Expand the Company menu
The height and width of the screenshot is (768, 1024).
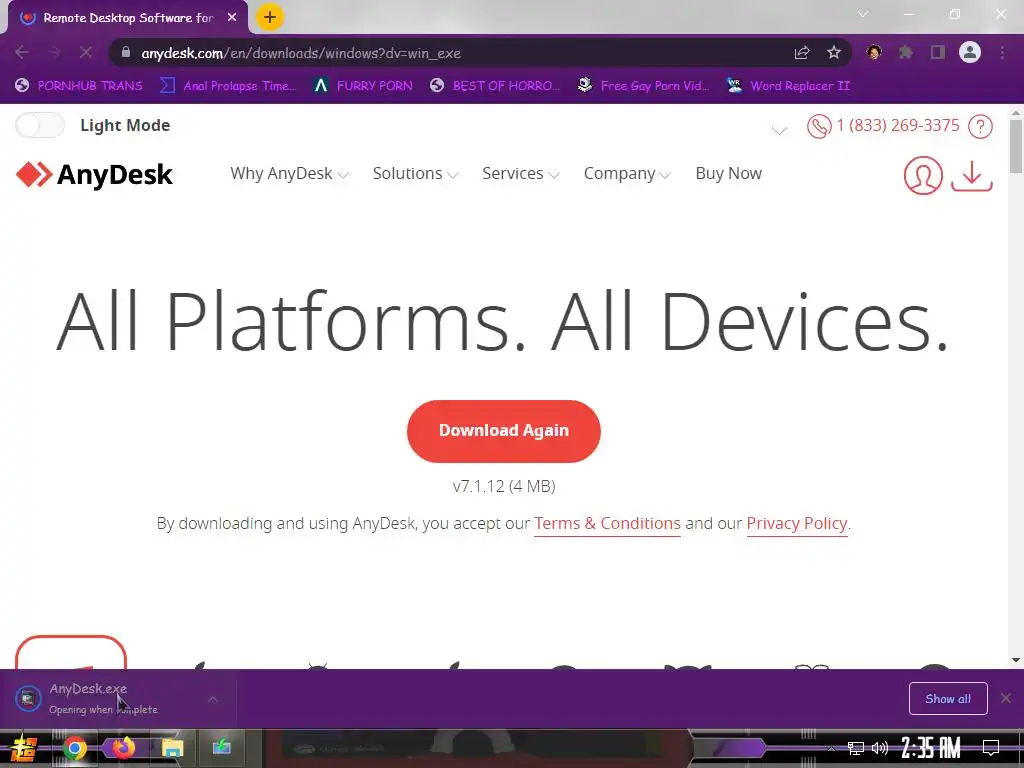[x=627, y=174]
